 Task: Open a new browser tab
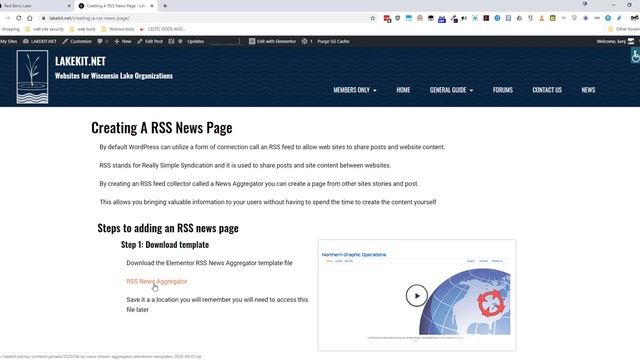pos(165,6)
